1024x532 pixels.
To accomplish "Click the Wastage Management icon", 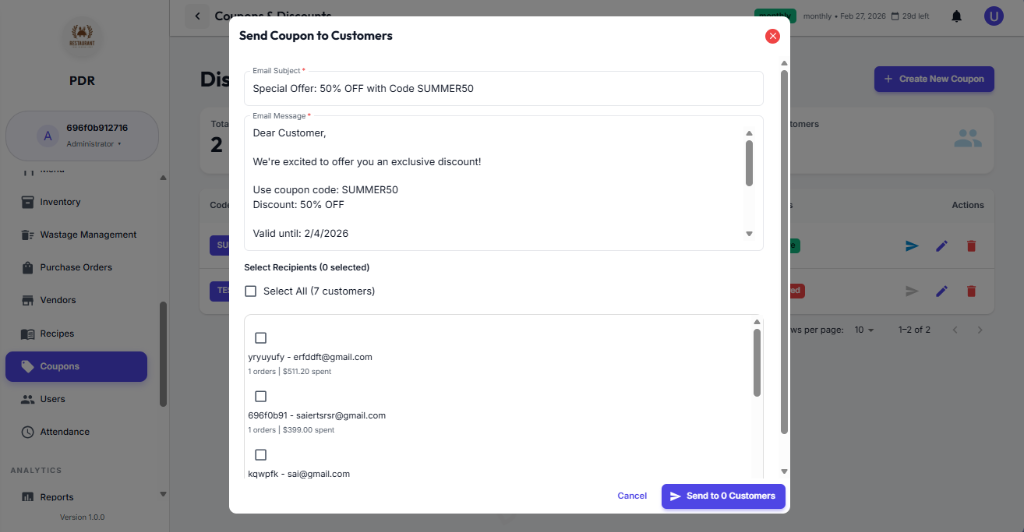I will (x=27, y=235).
